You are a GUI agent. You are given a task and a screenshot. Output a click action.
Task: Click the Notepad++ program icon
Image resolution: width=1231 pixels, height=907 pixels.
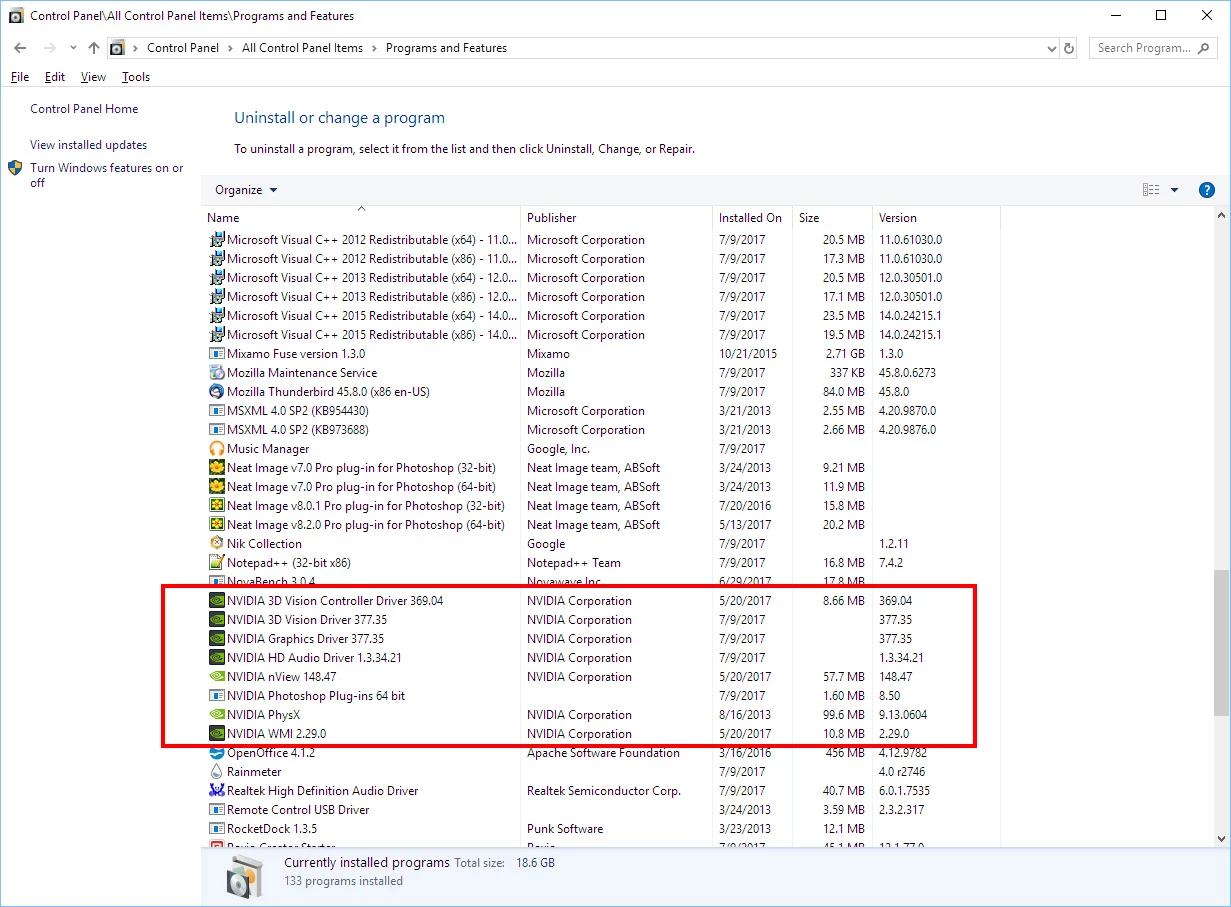217,563
